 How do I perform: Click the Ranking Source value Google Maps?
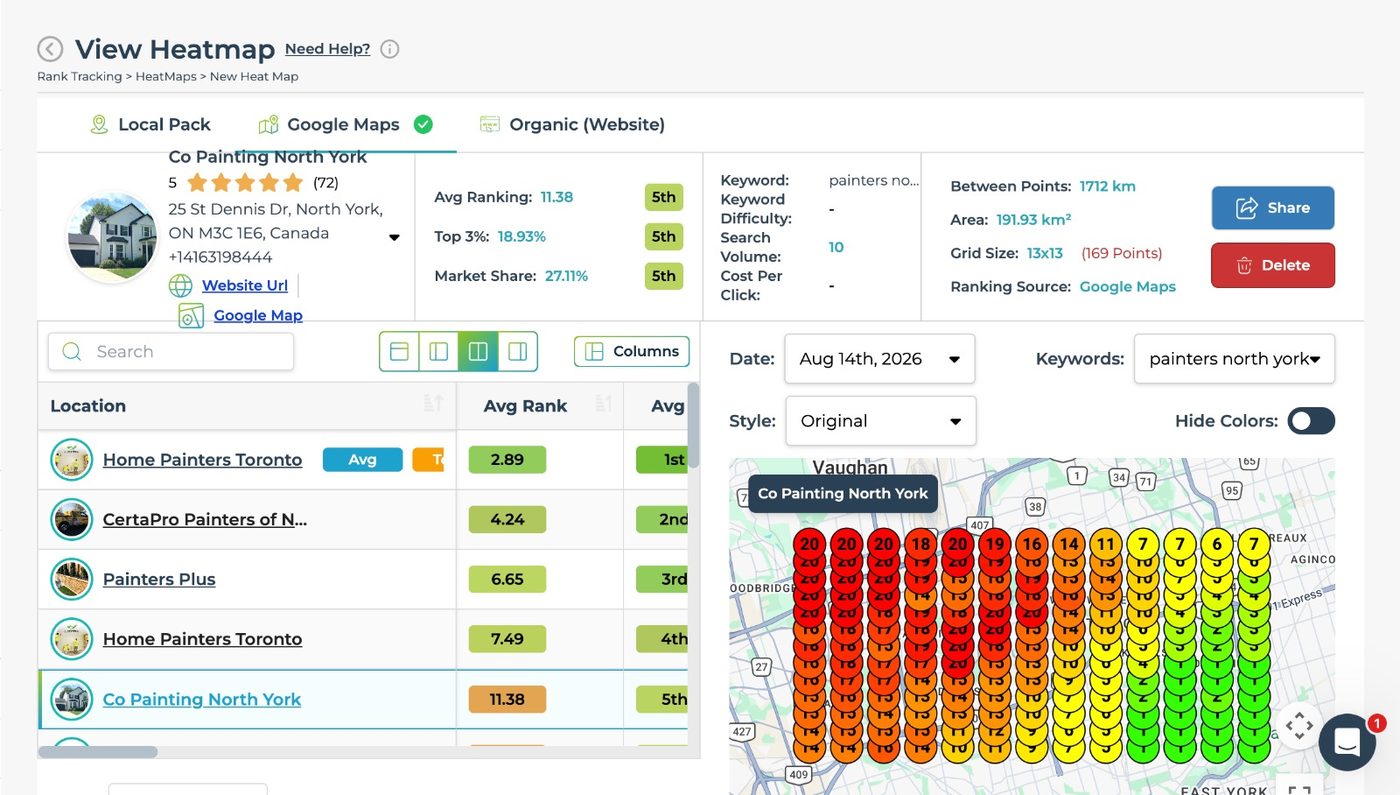click(1128, 287)
